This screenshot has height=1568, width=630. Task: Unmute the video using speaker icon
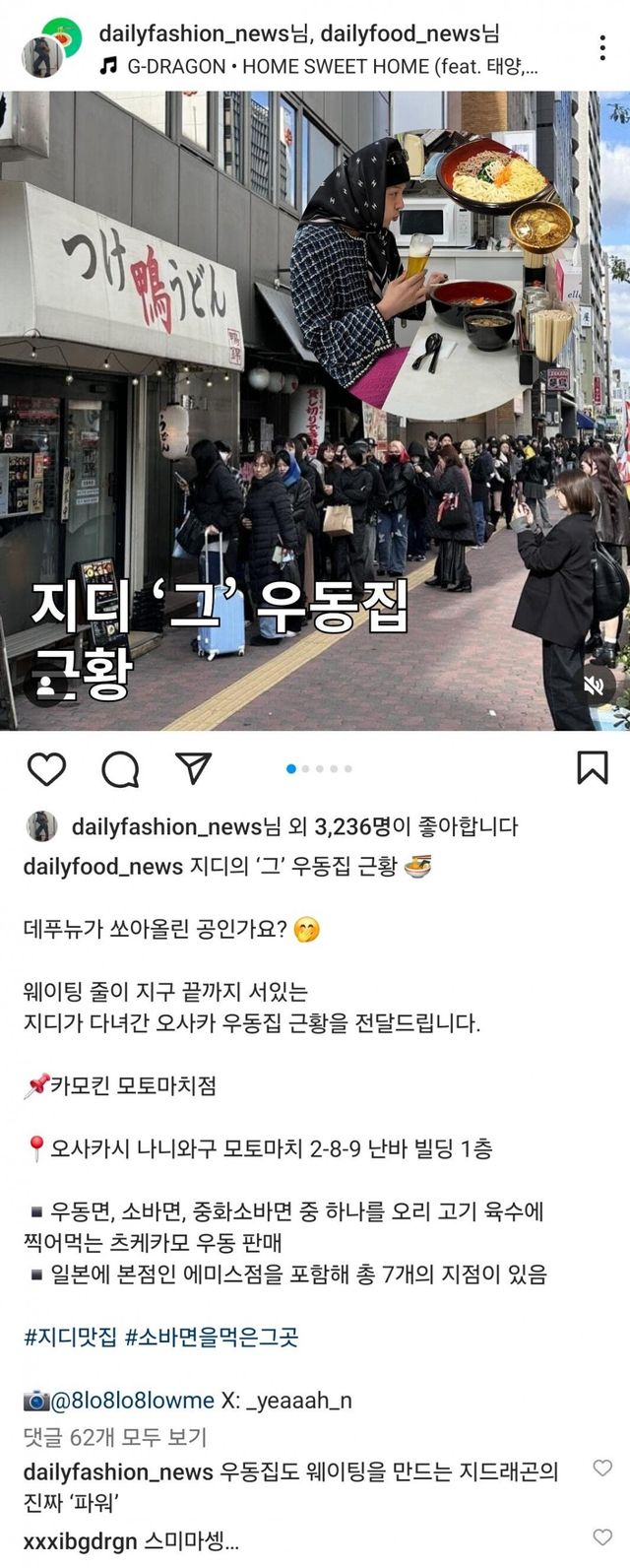[593, 686]
